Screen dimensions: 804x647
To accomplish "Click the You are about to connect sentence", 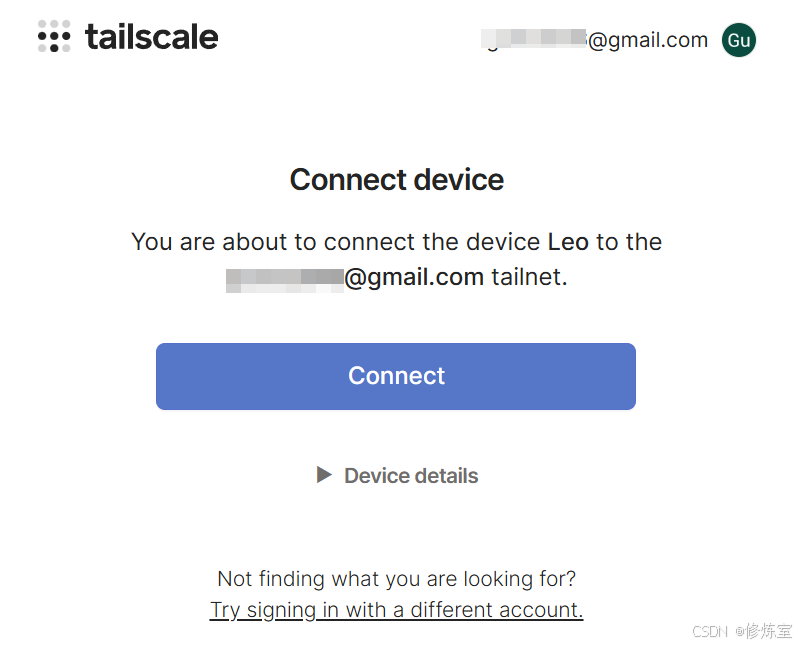I will pos(396,259).
